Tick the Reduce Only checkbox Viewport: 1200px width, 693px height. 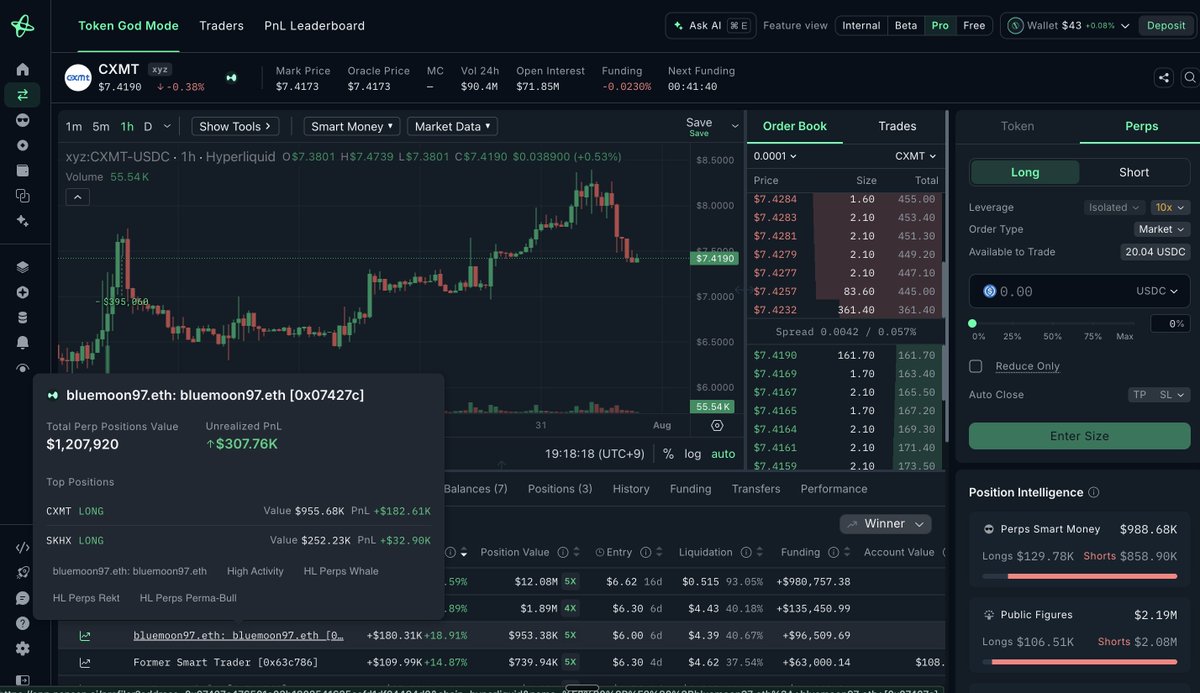[x=976, y=366]
